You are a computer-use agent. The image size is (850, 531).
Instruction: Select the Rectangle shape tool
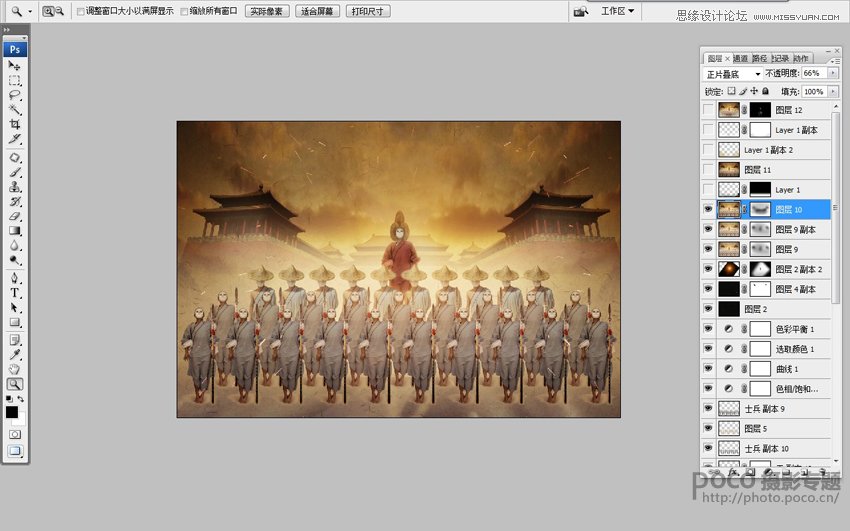15,322
